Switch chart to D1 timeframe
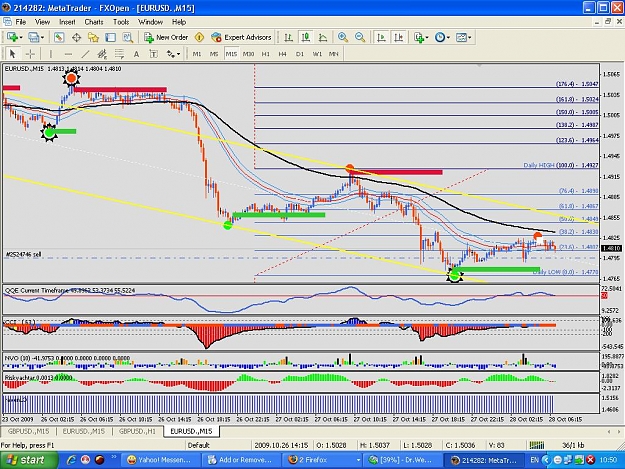Image resolution: width=625 pixels, height=469 pixels. [300, 54]
